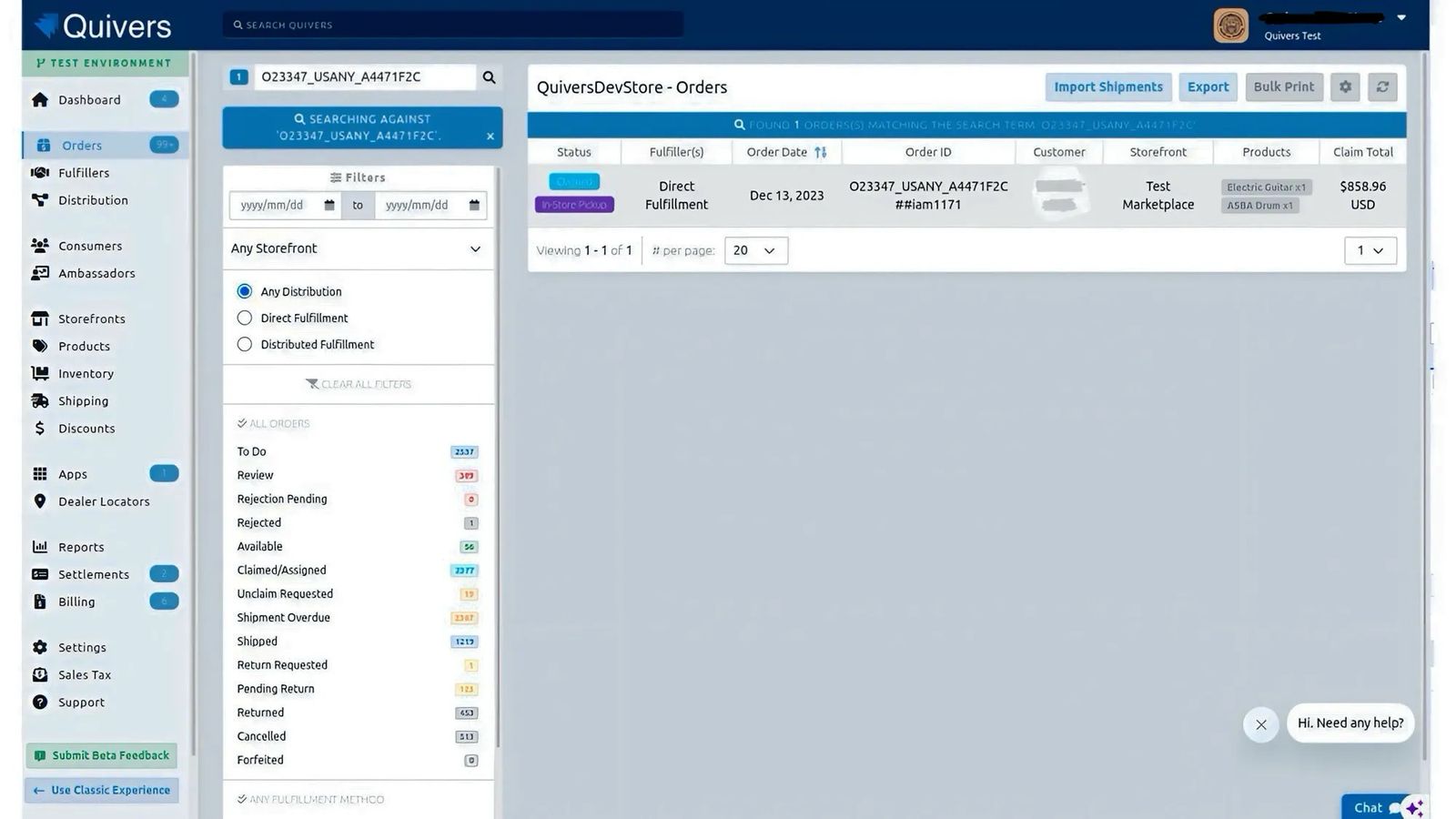The width and height of the screenshot is (1456, 819).
Task: Click the global Search Quivers field
Action: coord(453,25)
